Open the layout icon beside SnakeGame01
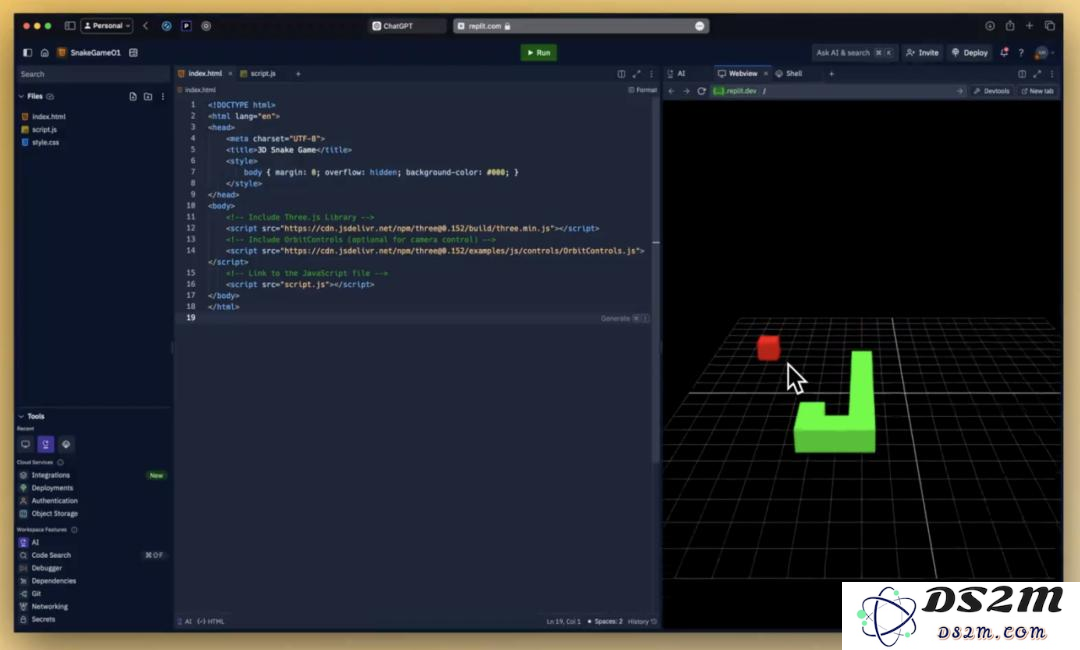The height and width of the screenshot is (650, 1080). click(134, 52)
